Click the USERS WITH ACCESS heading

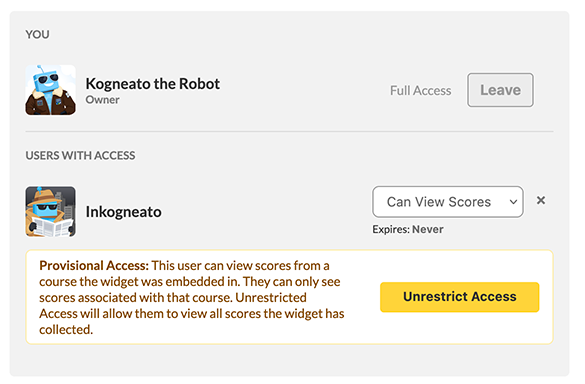80,155
